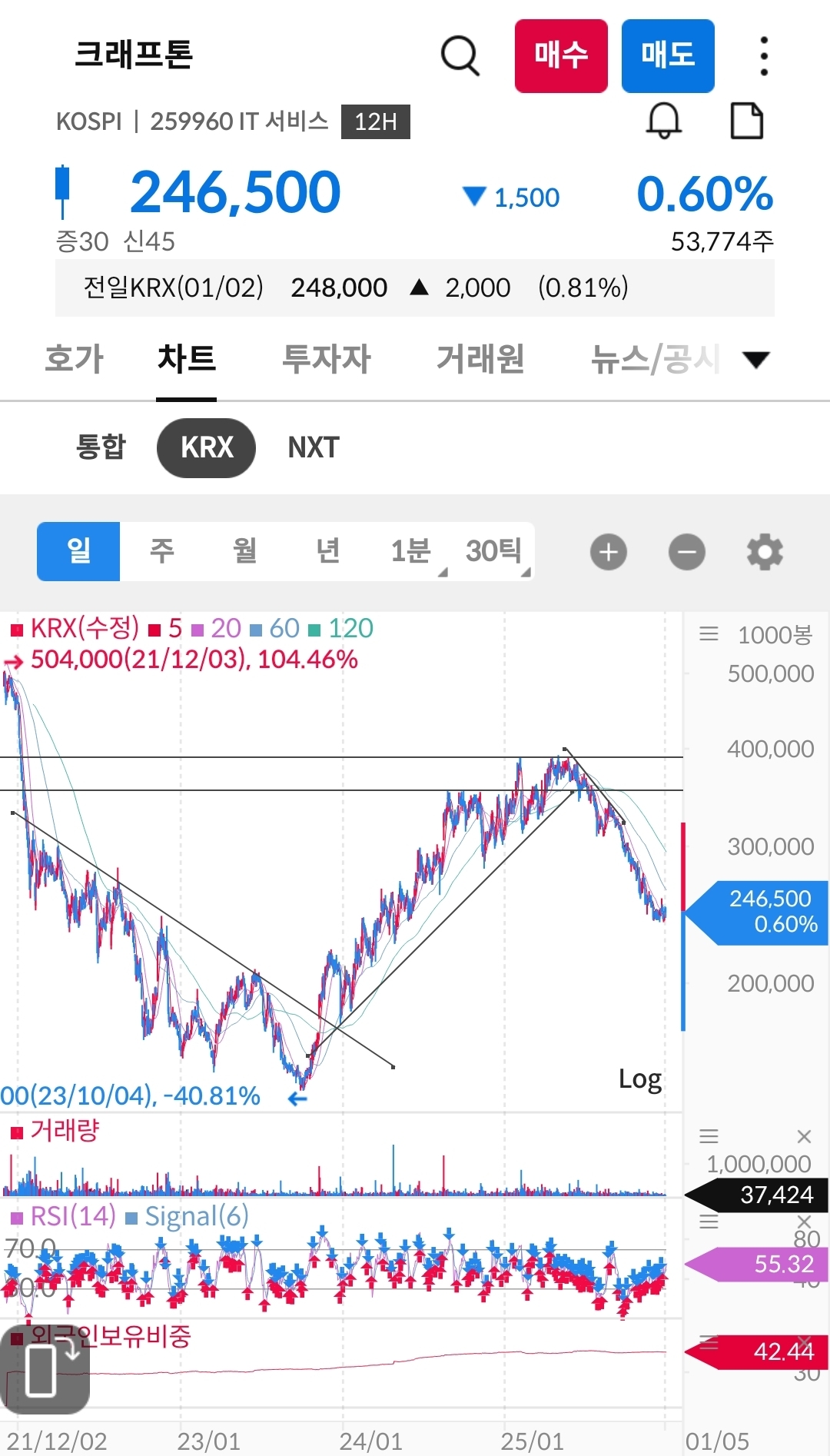
Task: Zoom in on the chart with plus icon
Action: pyautogui.click(x=608, y=551)
